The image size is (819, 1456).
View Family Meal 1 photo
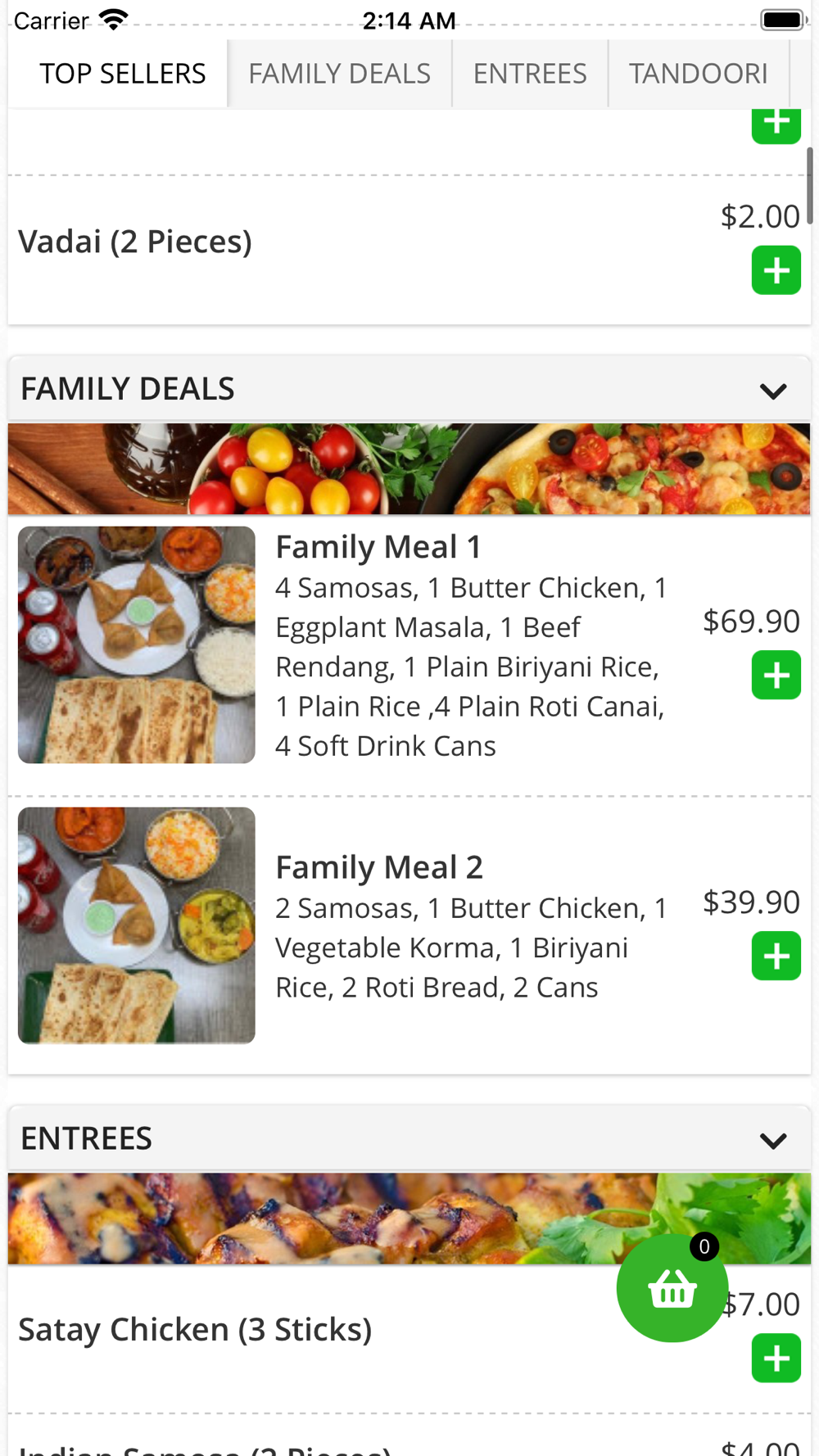click(137, 645)
